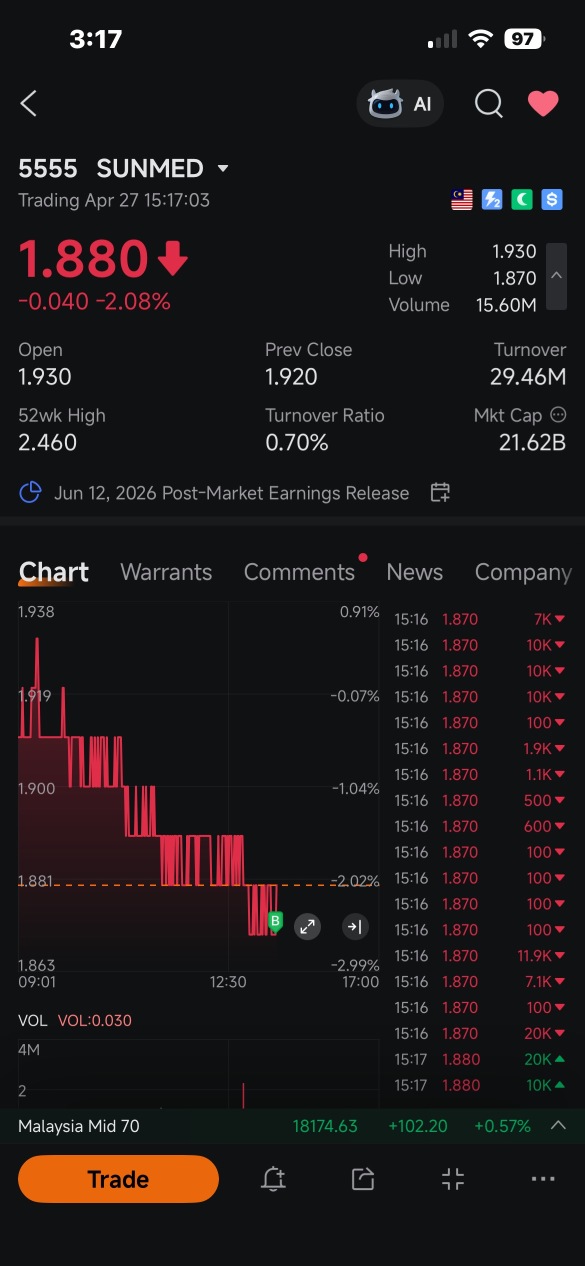Select the 15:16 trade with 7K volume

480,619
